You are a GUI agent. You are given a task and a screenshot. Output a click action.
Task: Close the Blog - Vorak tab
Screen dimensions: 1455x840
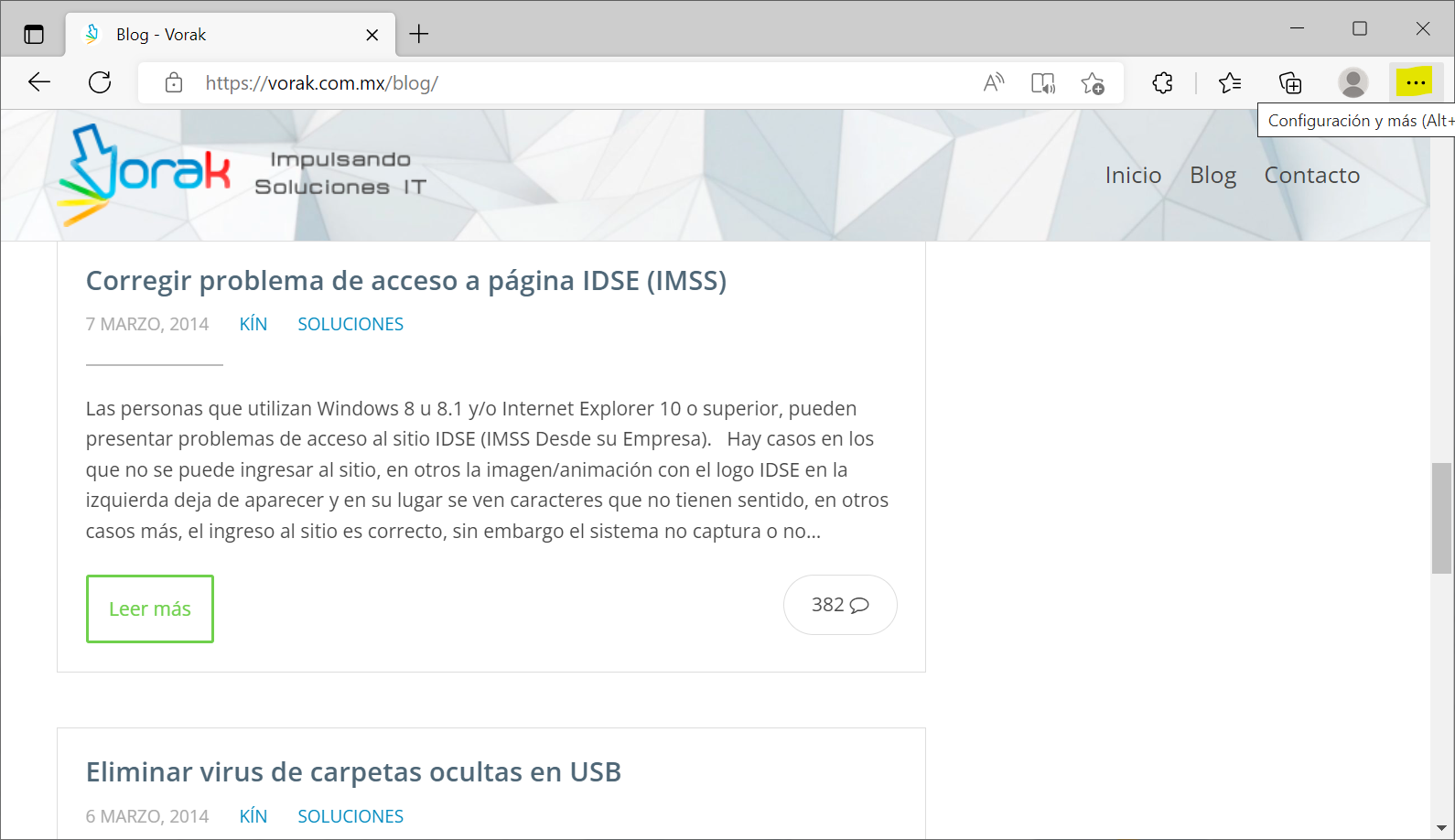click(372, 35)
